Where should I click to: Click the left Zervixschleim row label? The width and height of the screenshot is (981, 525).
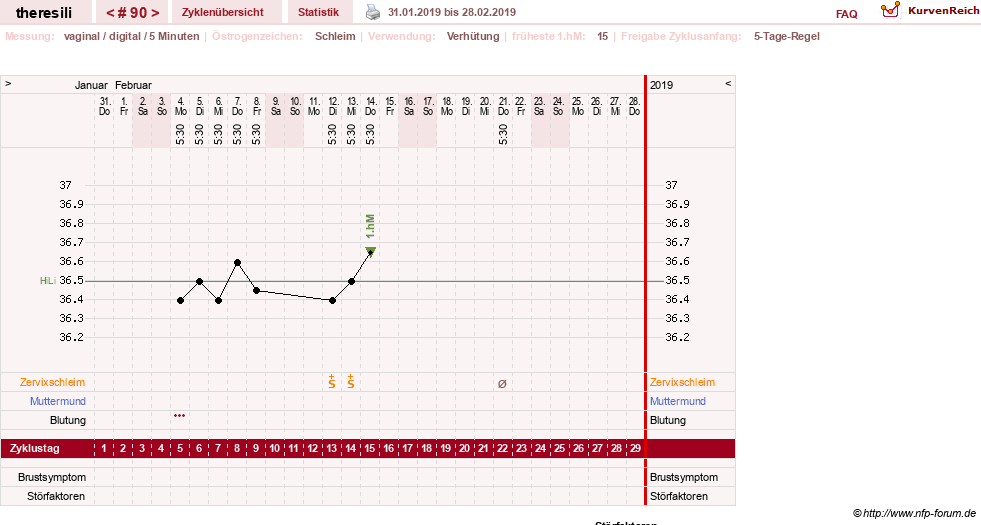pyautogui.click(x=53, y=382)
